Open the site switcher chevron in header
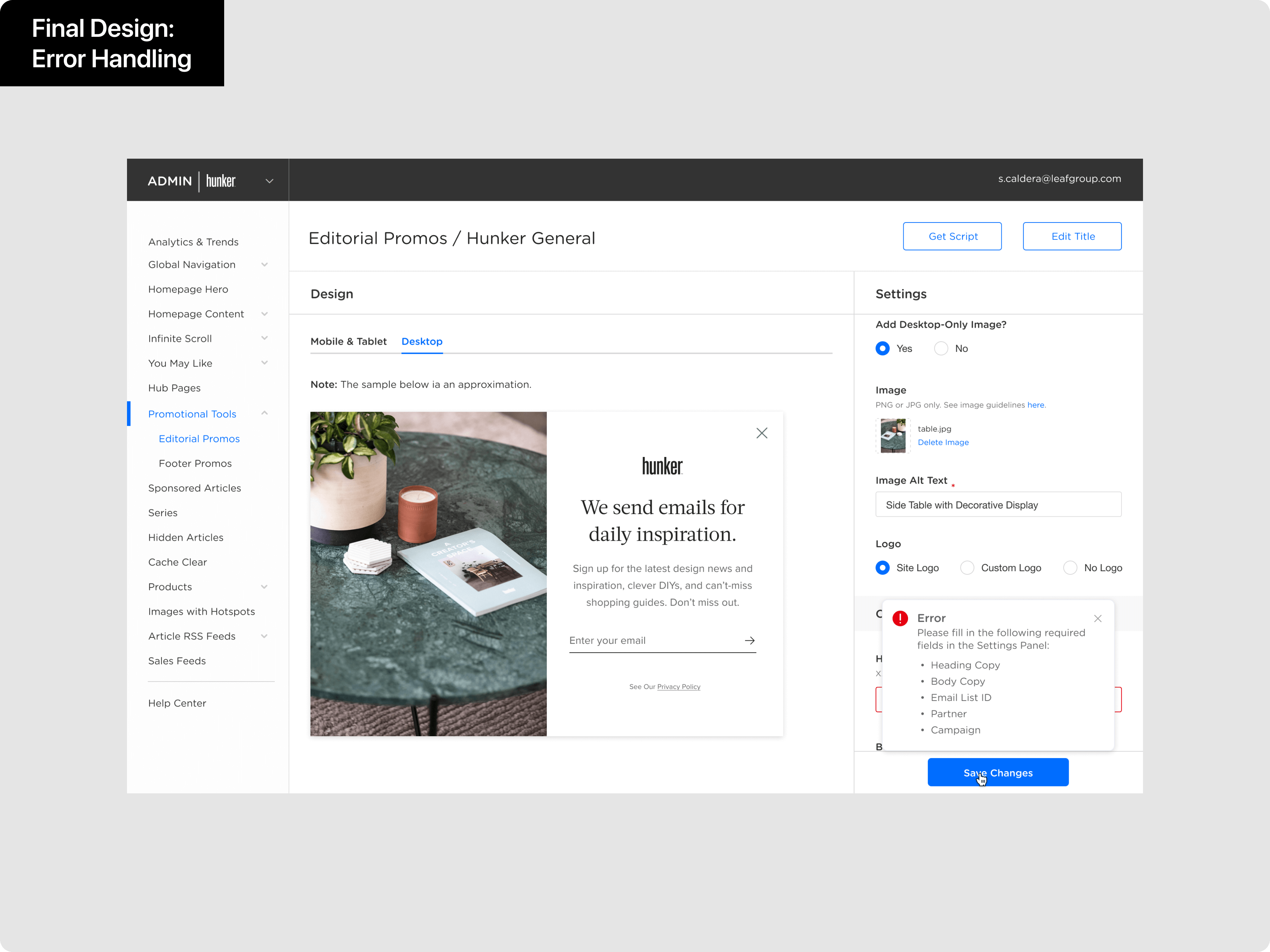1270x952 pixels. coord(269,181)
